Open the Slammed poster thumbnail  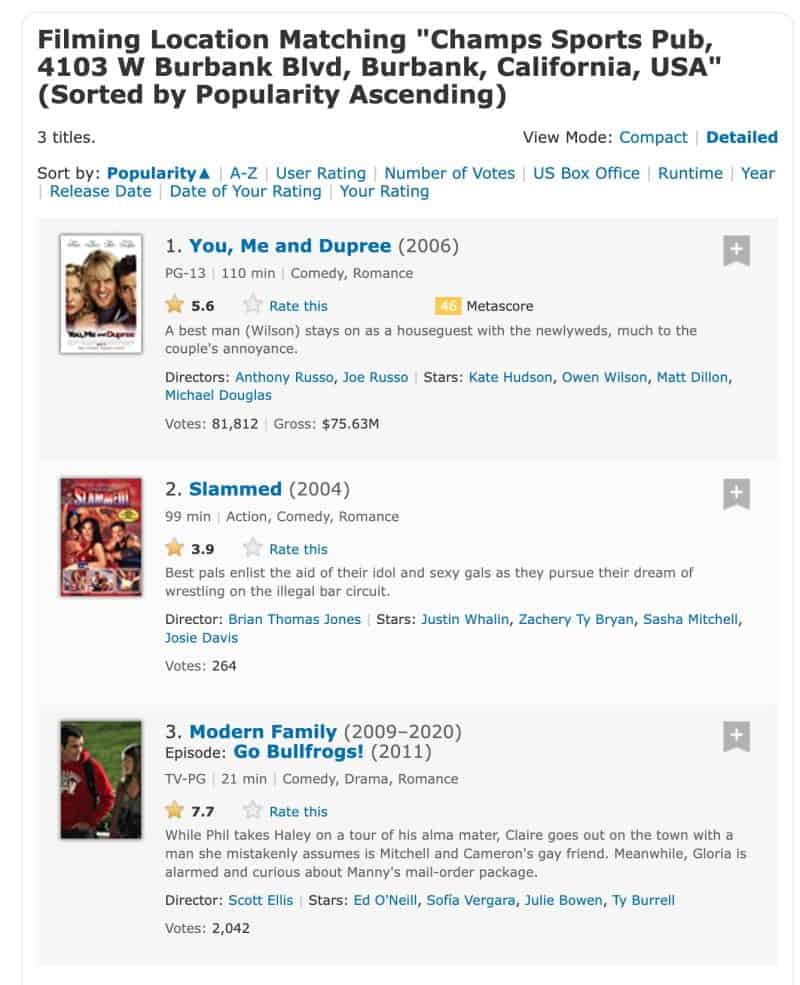pyautogui.click(x=101, y=537)
